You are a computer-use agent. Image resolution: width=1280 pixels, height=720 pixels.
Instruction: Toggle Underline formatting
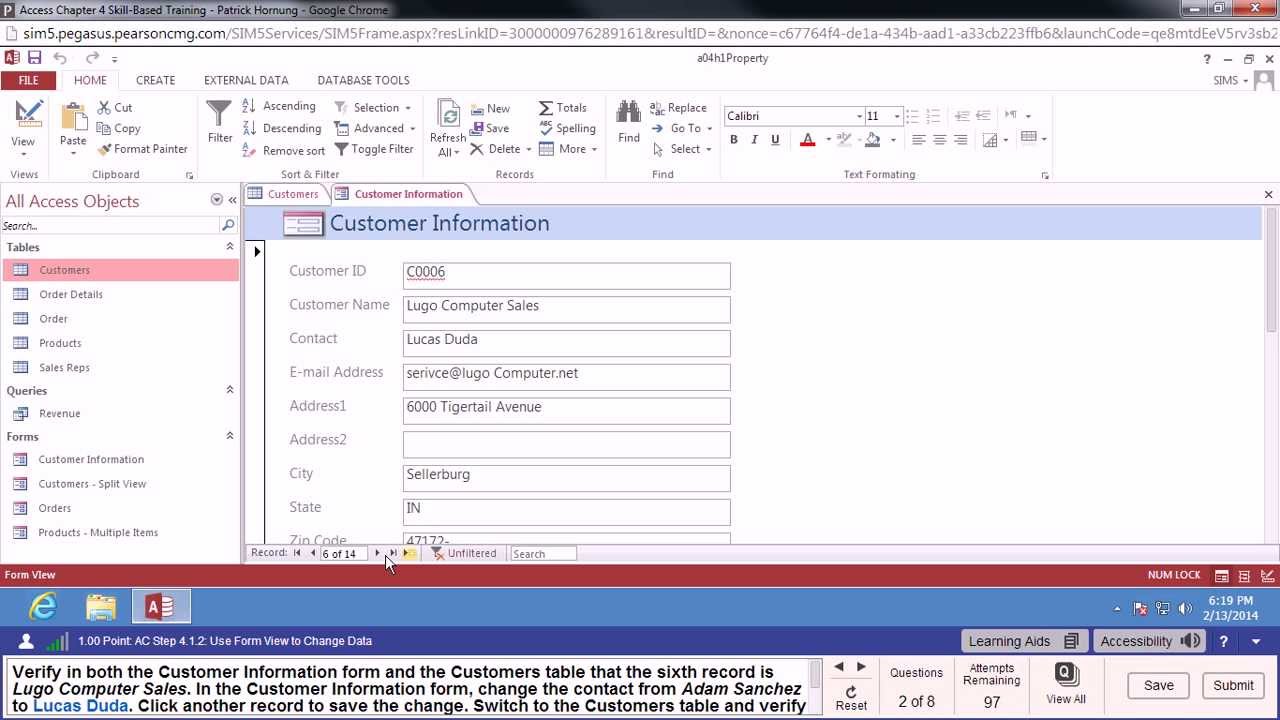click(x=775, y=140)
